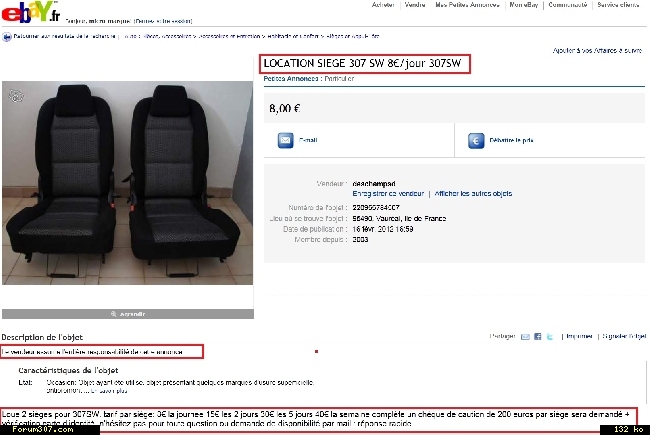Click the blue Email envelope icon
650x435 pixels.
(285, 140)
